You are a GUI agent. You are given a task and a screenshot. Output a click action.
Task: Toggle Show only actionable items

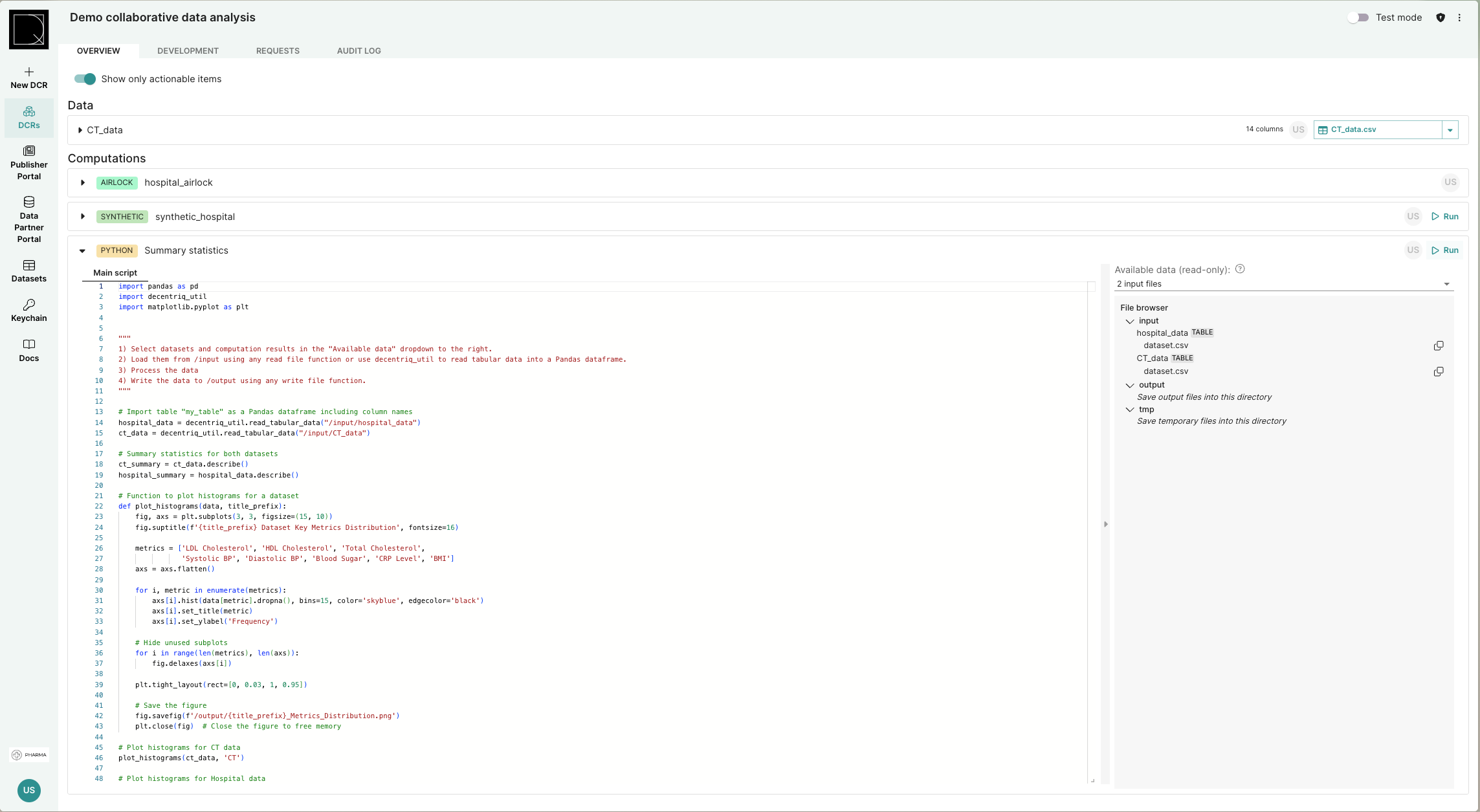coord(85,79)
